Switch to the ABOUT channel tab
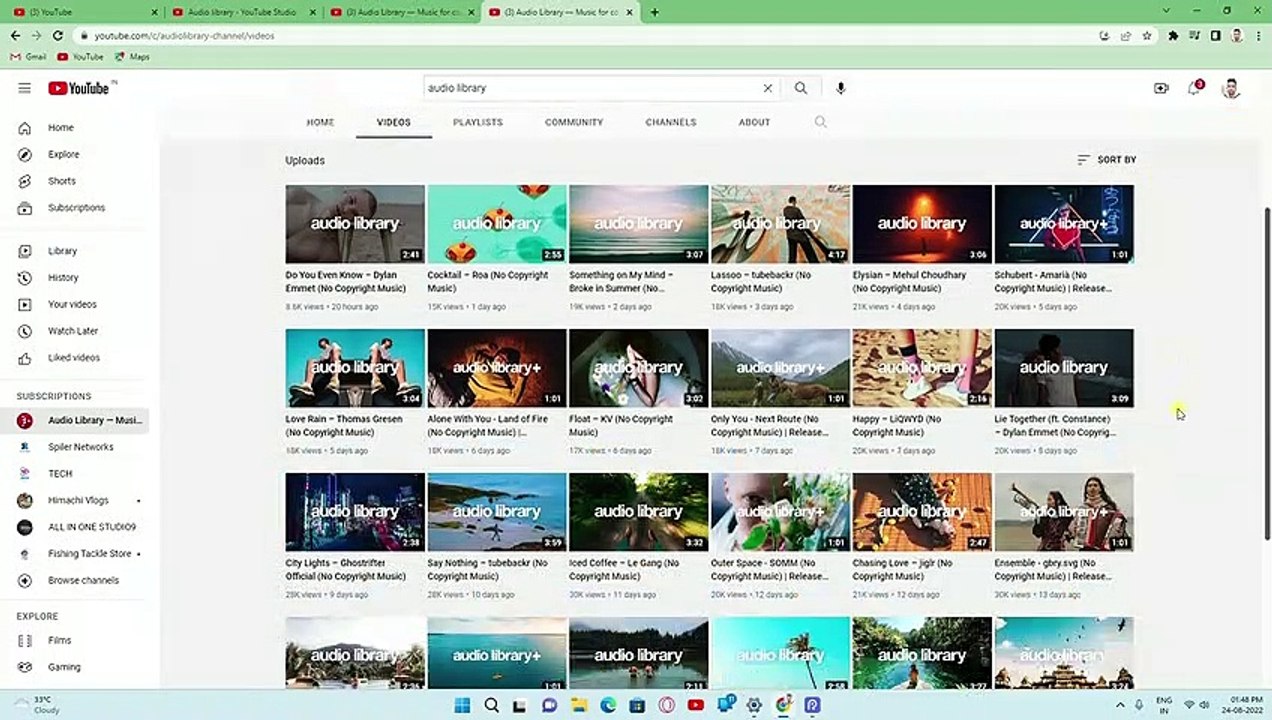 [x=754, y=122]
